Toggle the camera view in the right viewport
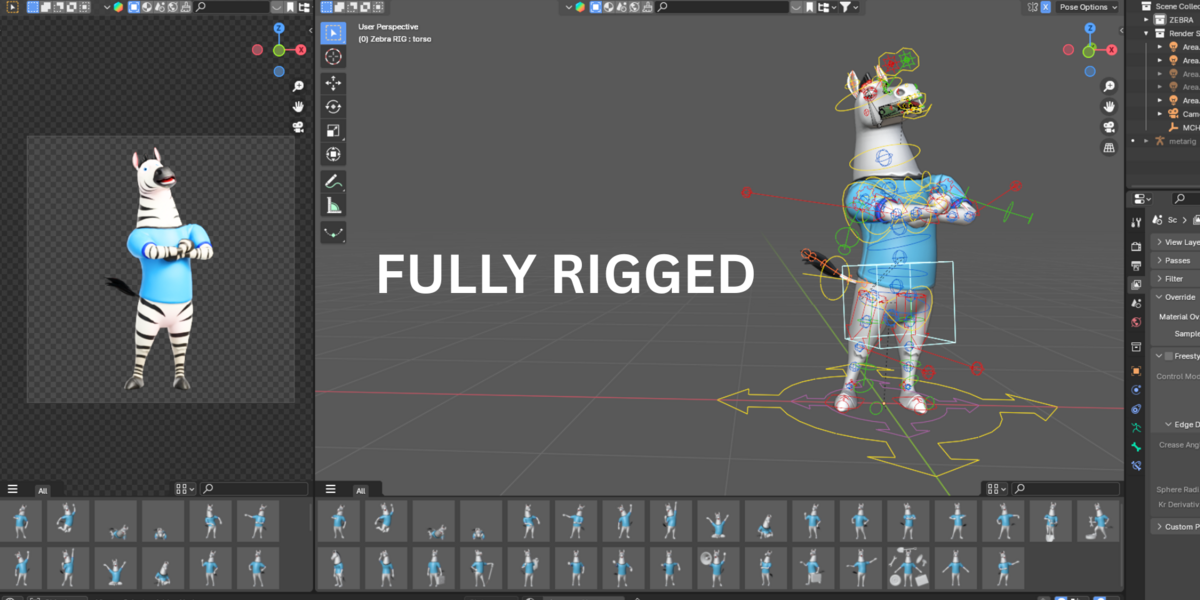The width and height of the screenshot is (1200, 600). (x=1109, y=127)
